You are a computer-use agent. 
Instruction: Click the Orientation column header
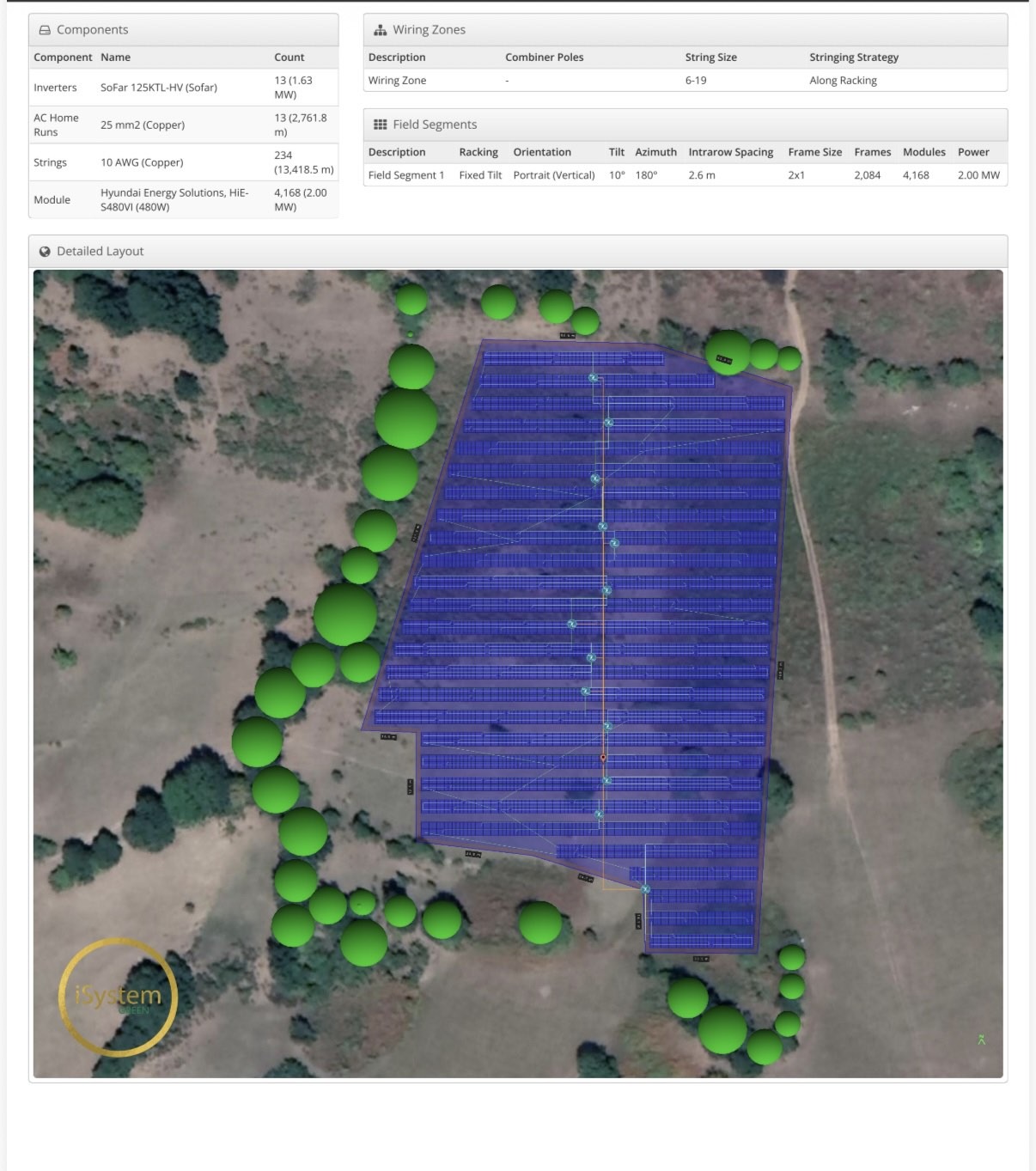point(542,152)
